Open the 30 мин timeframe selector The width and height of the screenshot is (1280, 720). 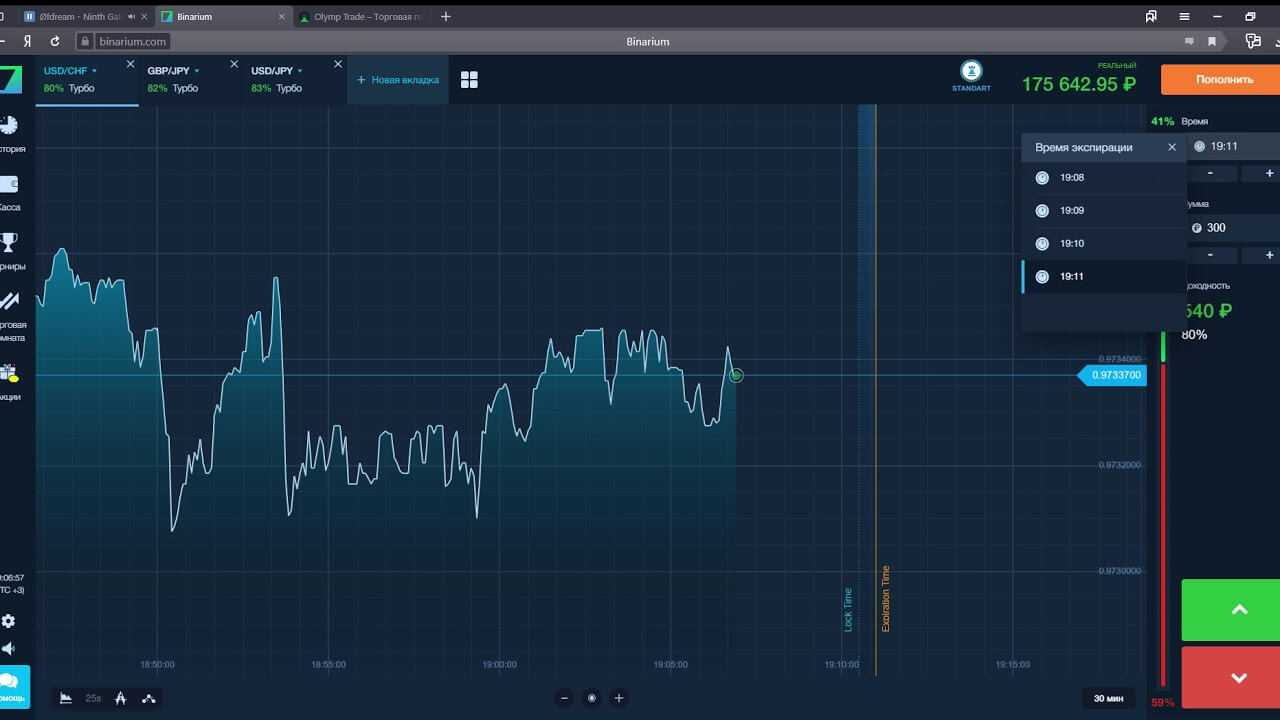1108,698
